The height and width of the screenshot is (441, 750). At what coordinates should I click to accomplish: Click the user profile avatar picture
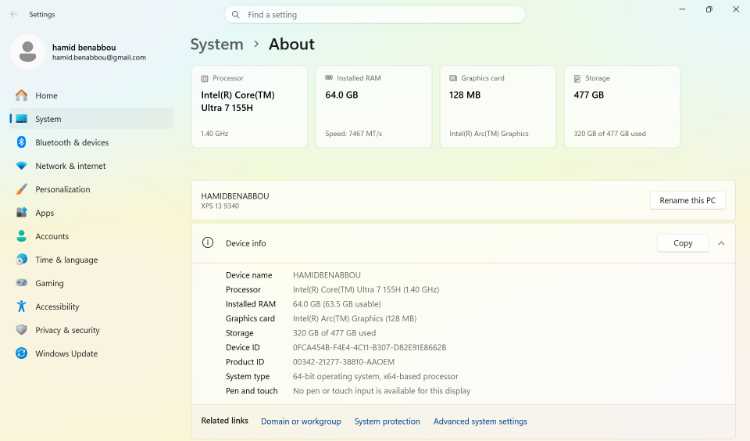(27, 52)
